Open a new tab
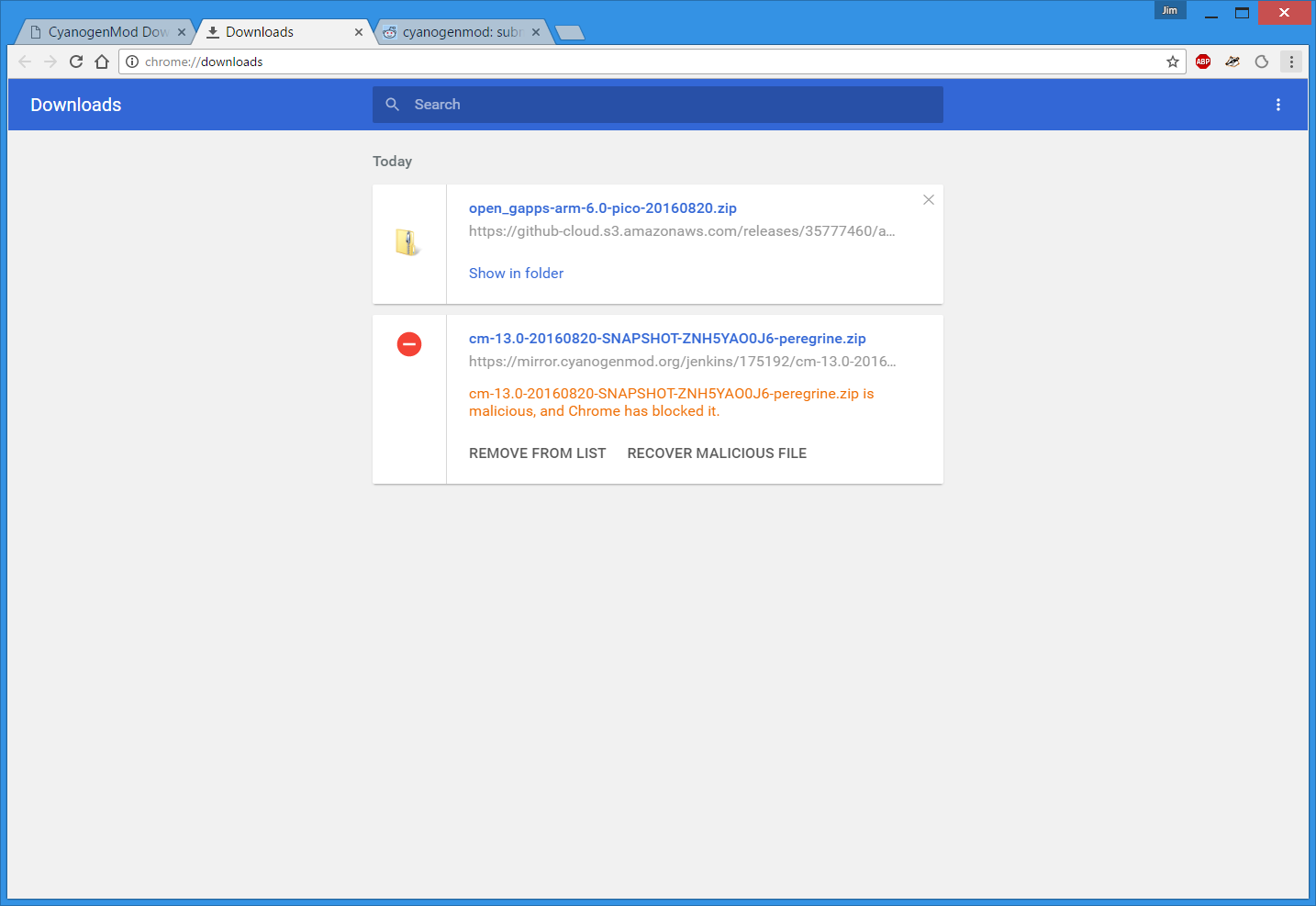The width and height of the screenshot is (1316, 906). [x=569, y=30]
